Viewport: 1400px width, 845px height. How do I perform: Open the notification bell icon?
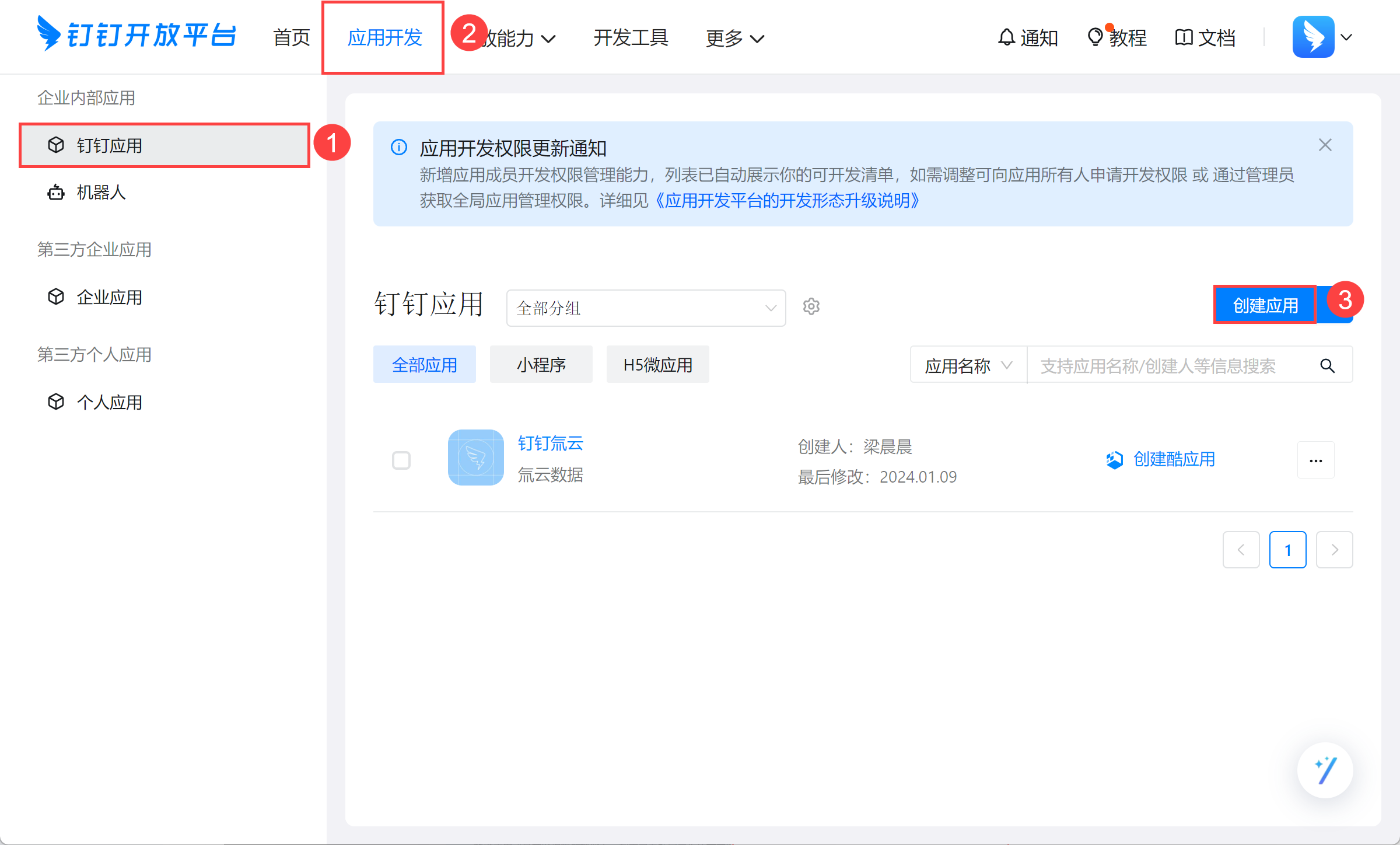1006,37
